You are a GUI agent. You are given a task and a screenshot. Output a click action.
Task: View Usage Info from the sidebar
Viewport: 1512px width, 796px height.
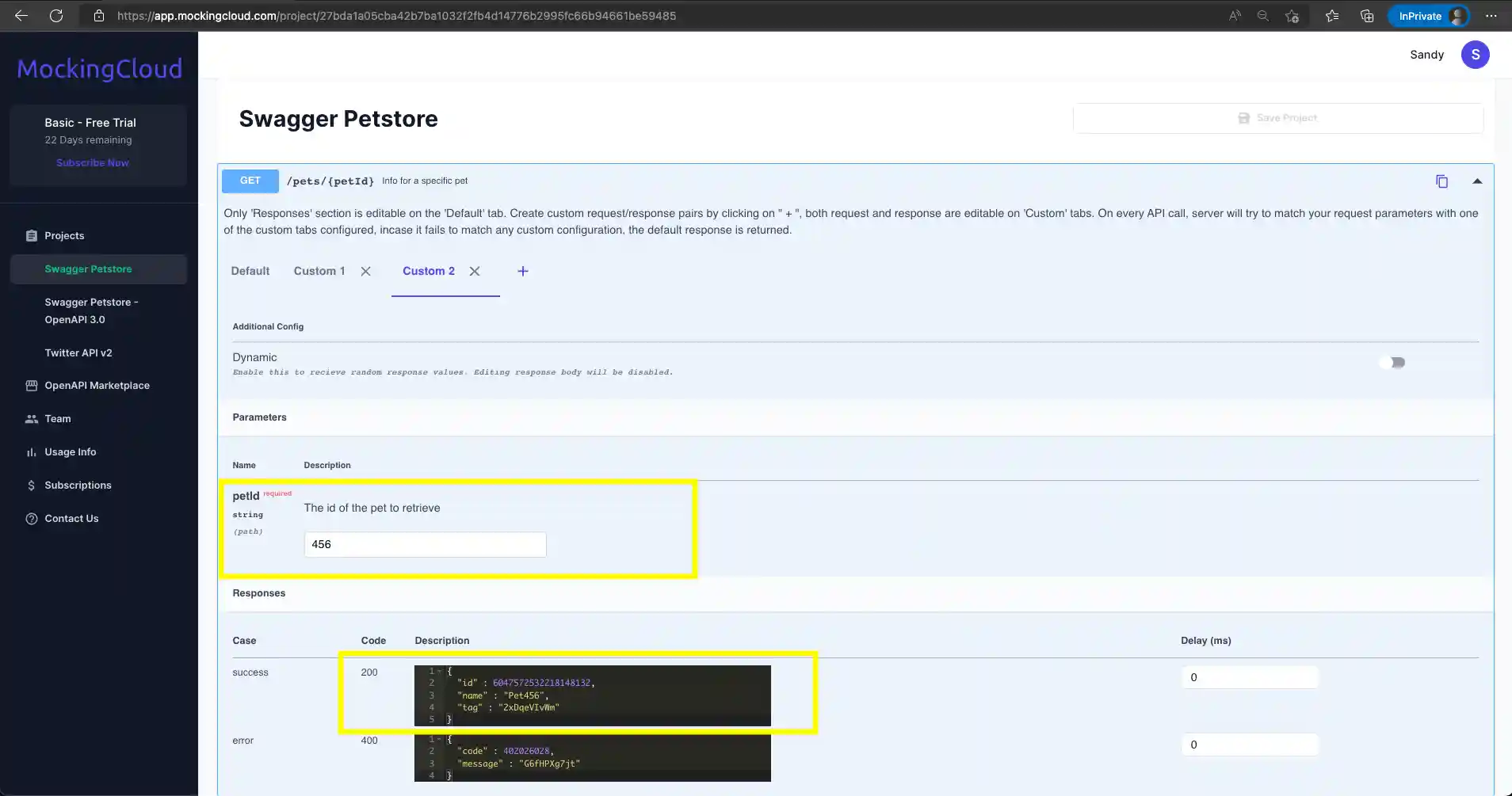(69, 451)
